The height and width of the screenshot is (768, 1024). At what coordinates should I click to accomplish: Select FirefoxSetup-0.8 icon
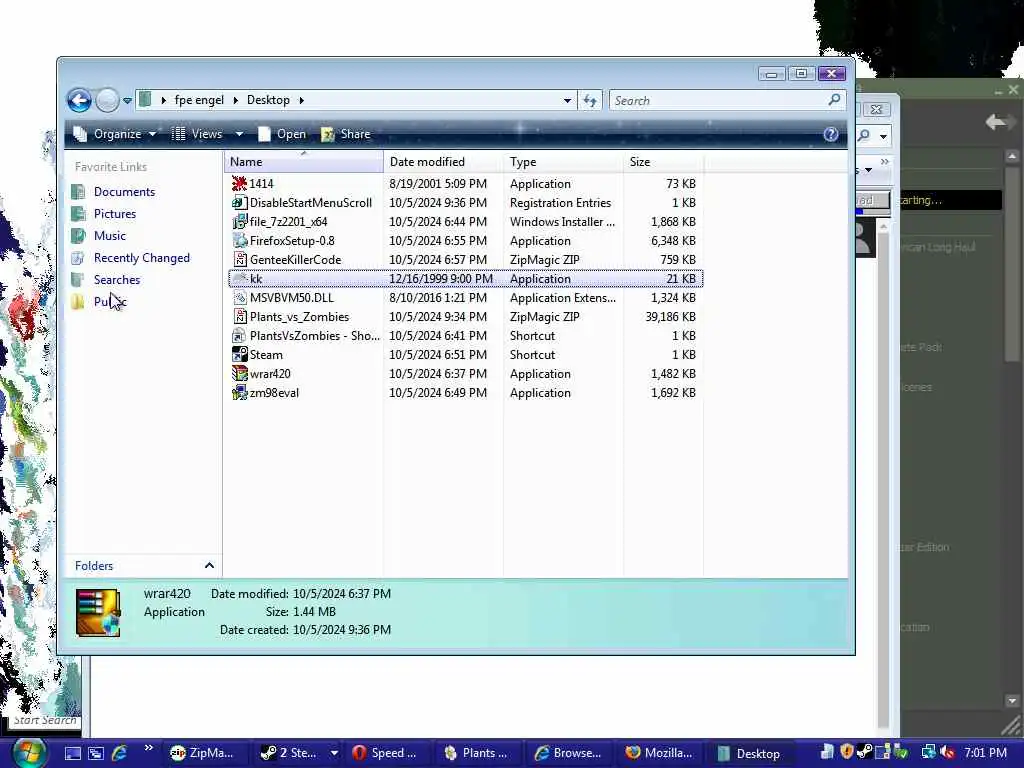240,241
